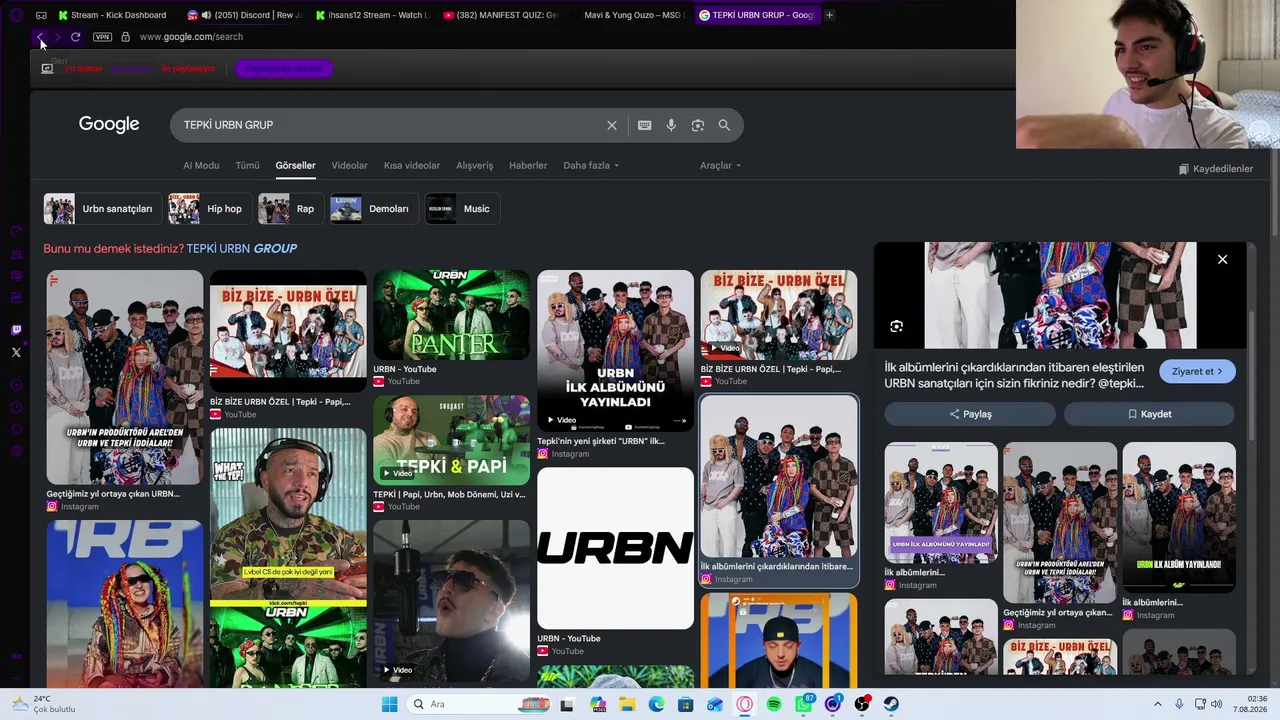This screenshot has height=720, width=1280.
Task: Go to Google home via logo
Action: (x=109, y=124)
